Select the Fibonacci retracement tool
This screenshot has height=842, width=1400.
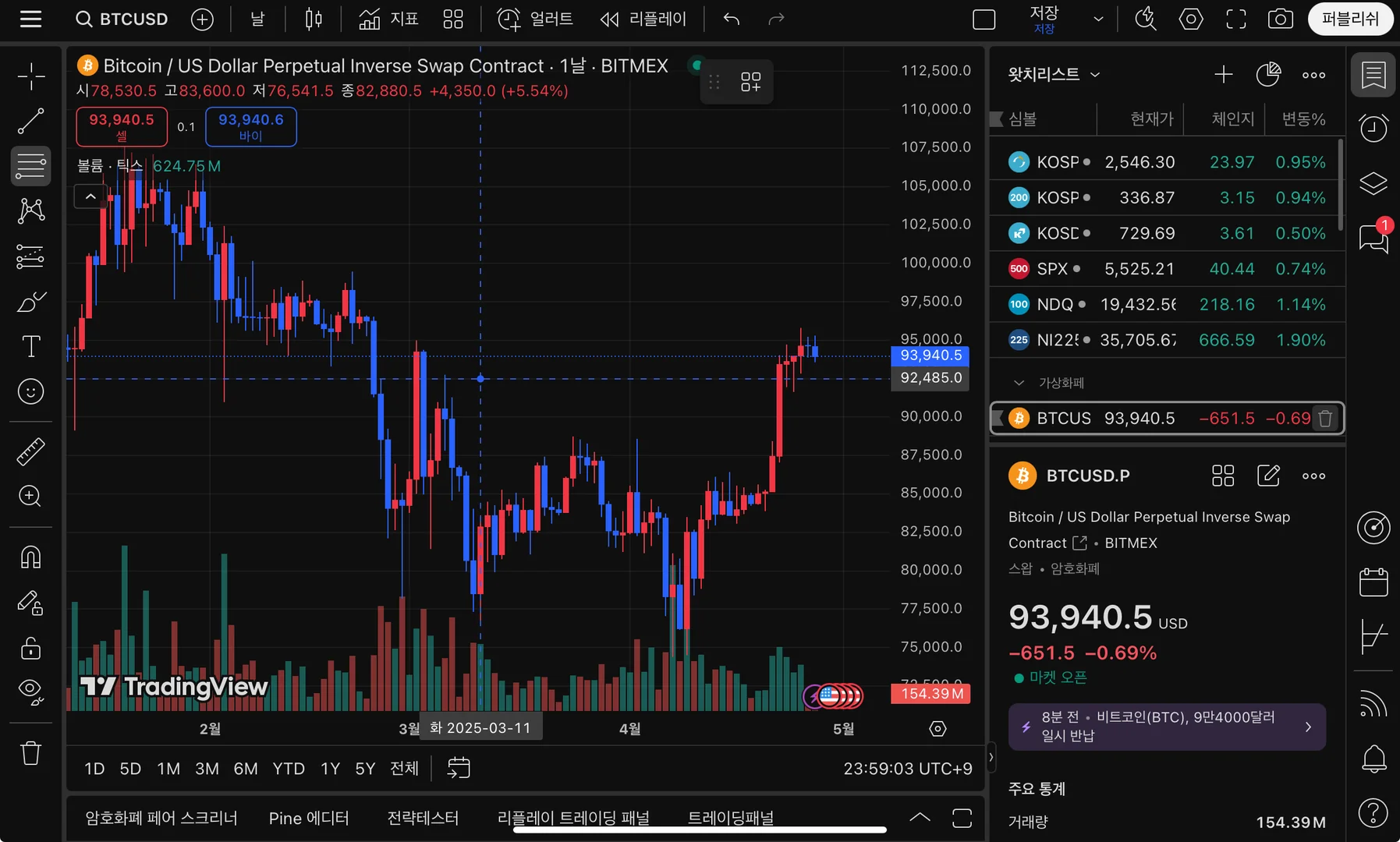pos(31,166)
